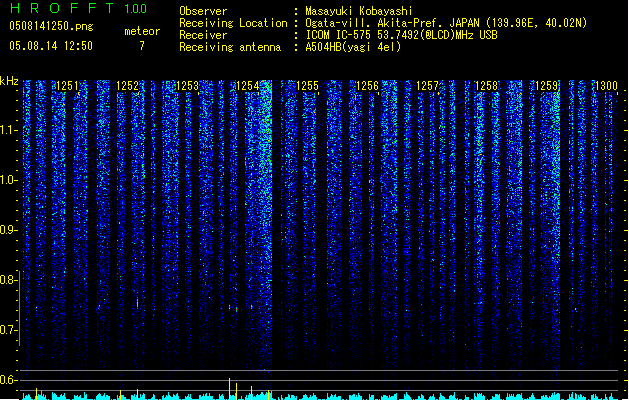The height and width of the screenshot is (400, 629).
Task: Click the 1251 time marker
Action: point(67,86)
